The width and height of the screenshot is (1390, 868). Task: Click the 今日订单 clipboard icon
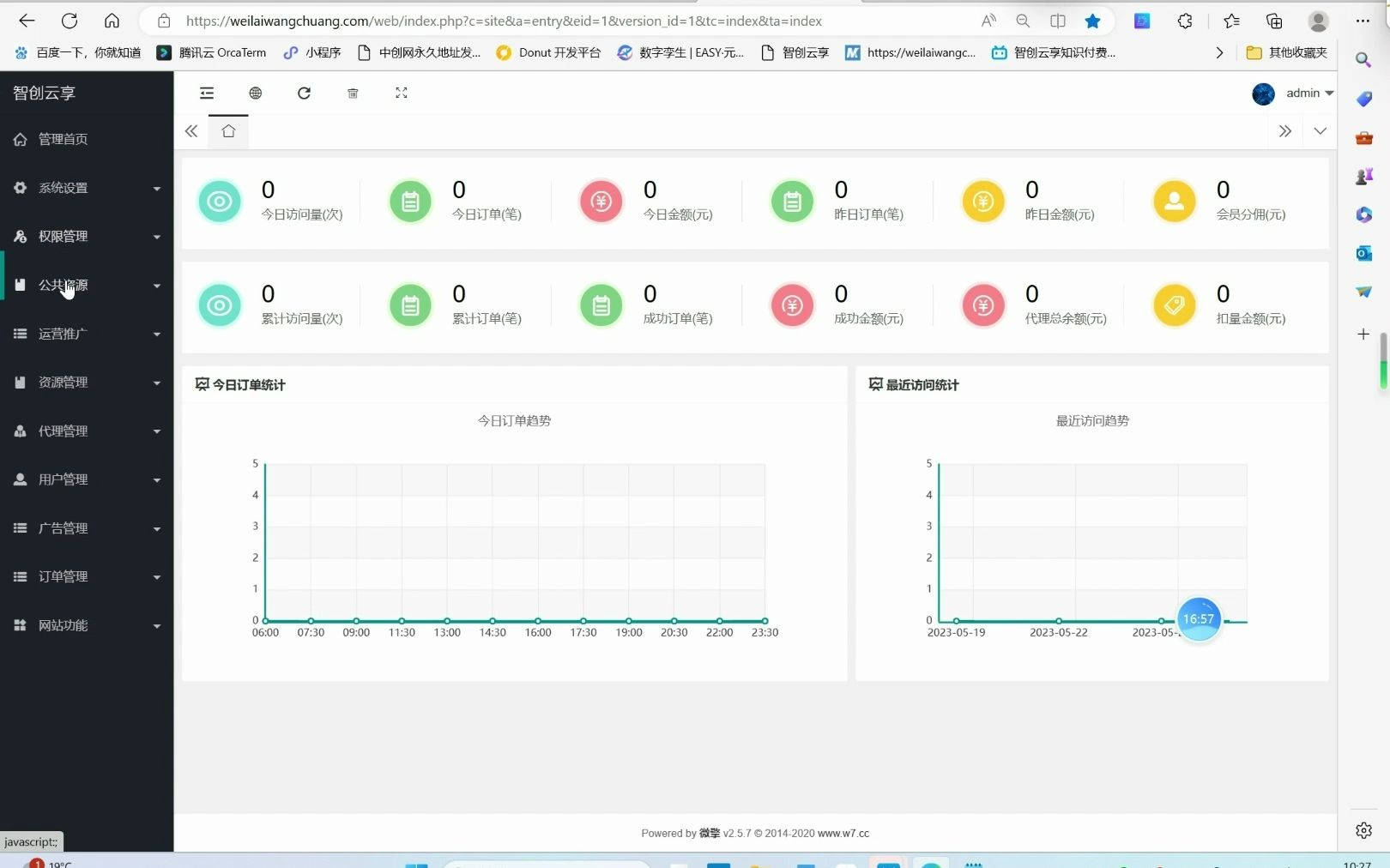[x=410, y=202]
